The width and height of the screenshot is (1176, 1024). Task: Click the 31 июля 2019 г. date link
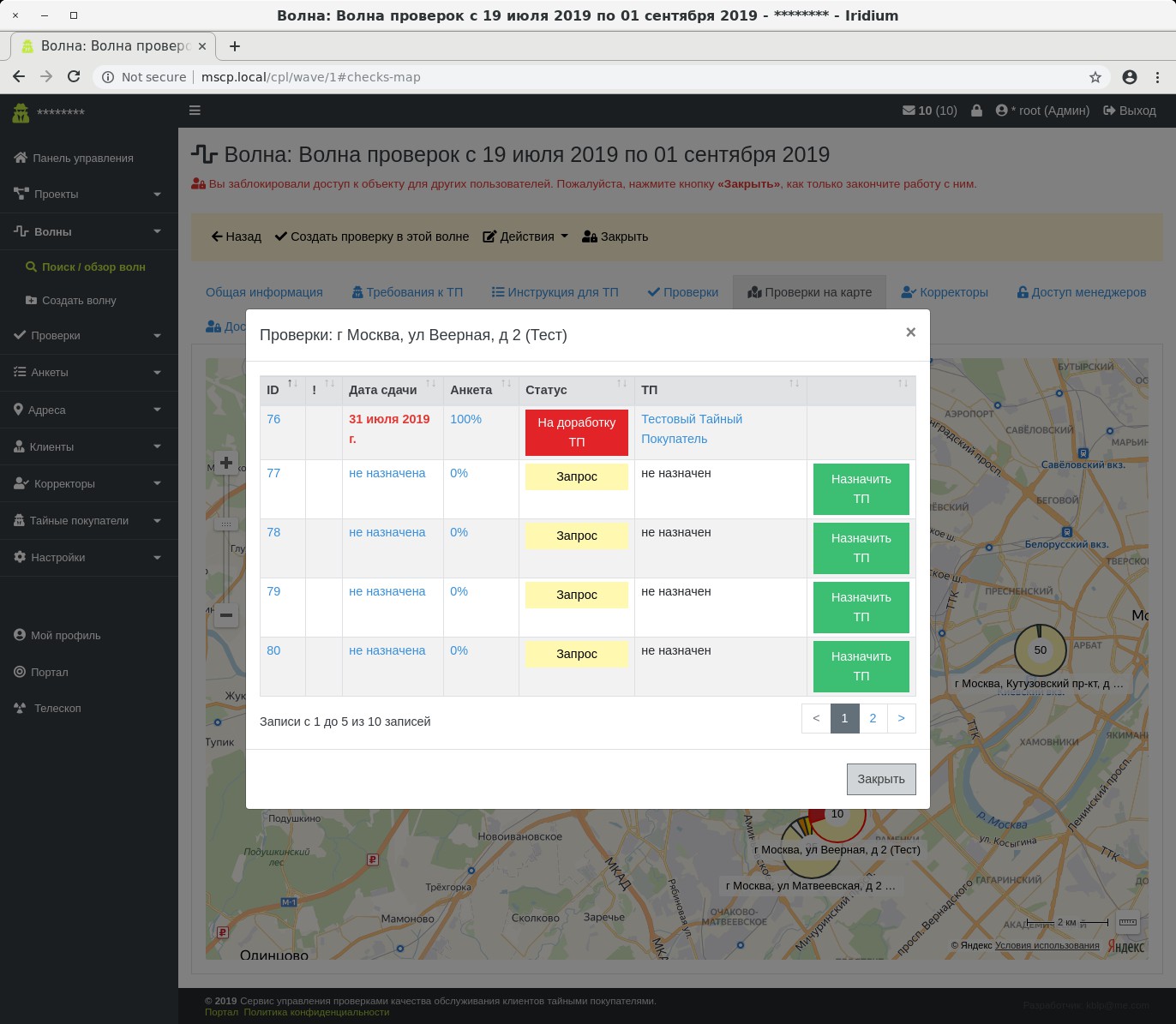[x=389, y=428]
